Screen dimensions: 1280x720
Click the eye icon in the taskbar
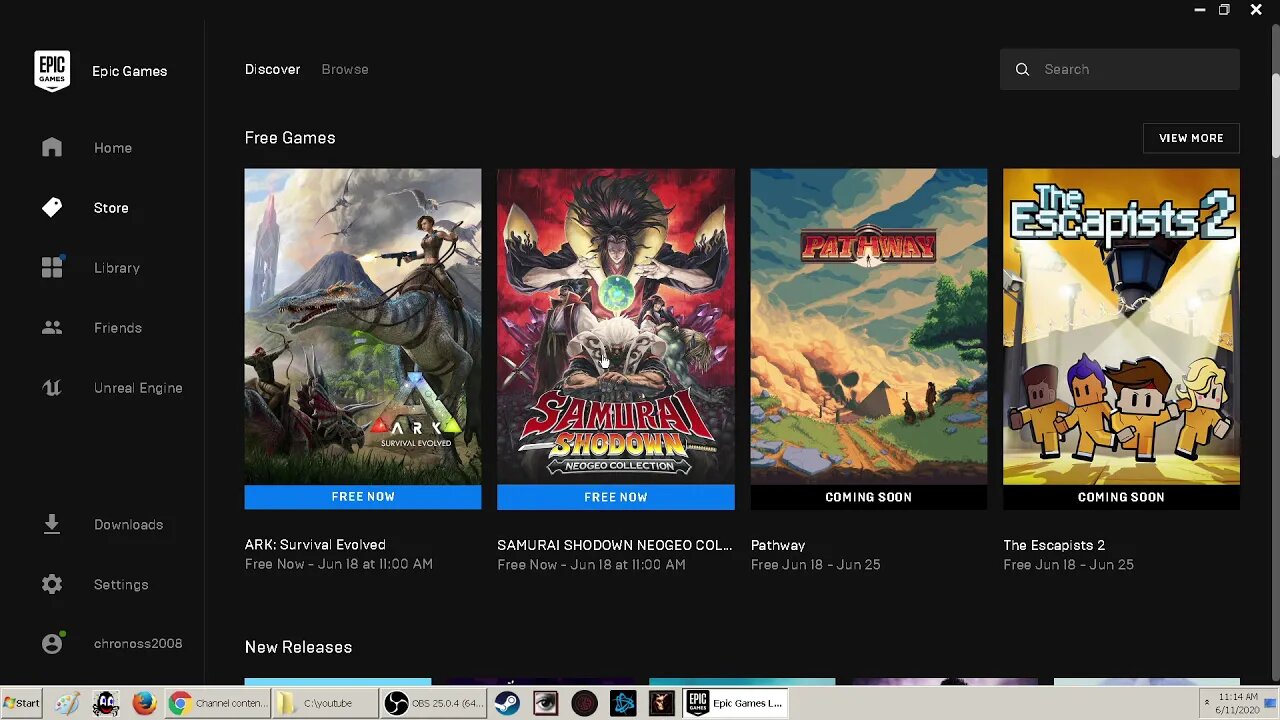point(545,703)
